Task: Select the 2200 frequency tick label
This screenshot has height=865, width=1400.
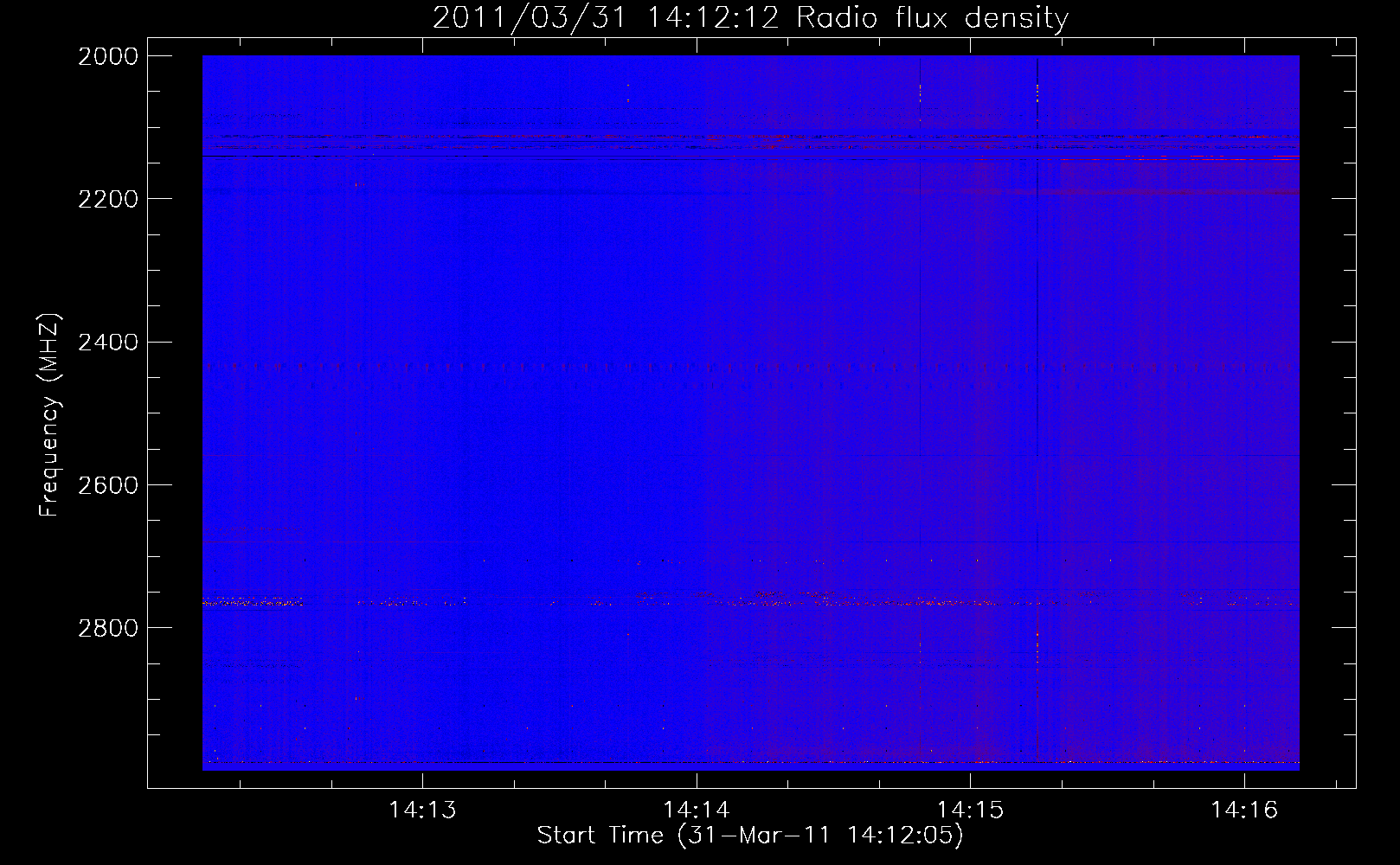Action: [x=108, y=199]
